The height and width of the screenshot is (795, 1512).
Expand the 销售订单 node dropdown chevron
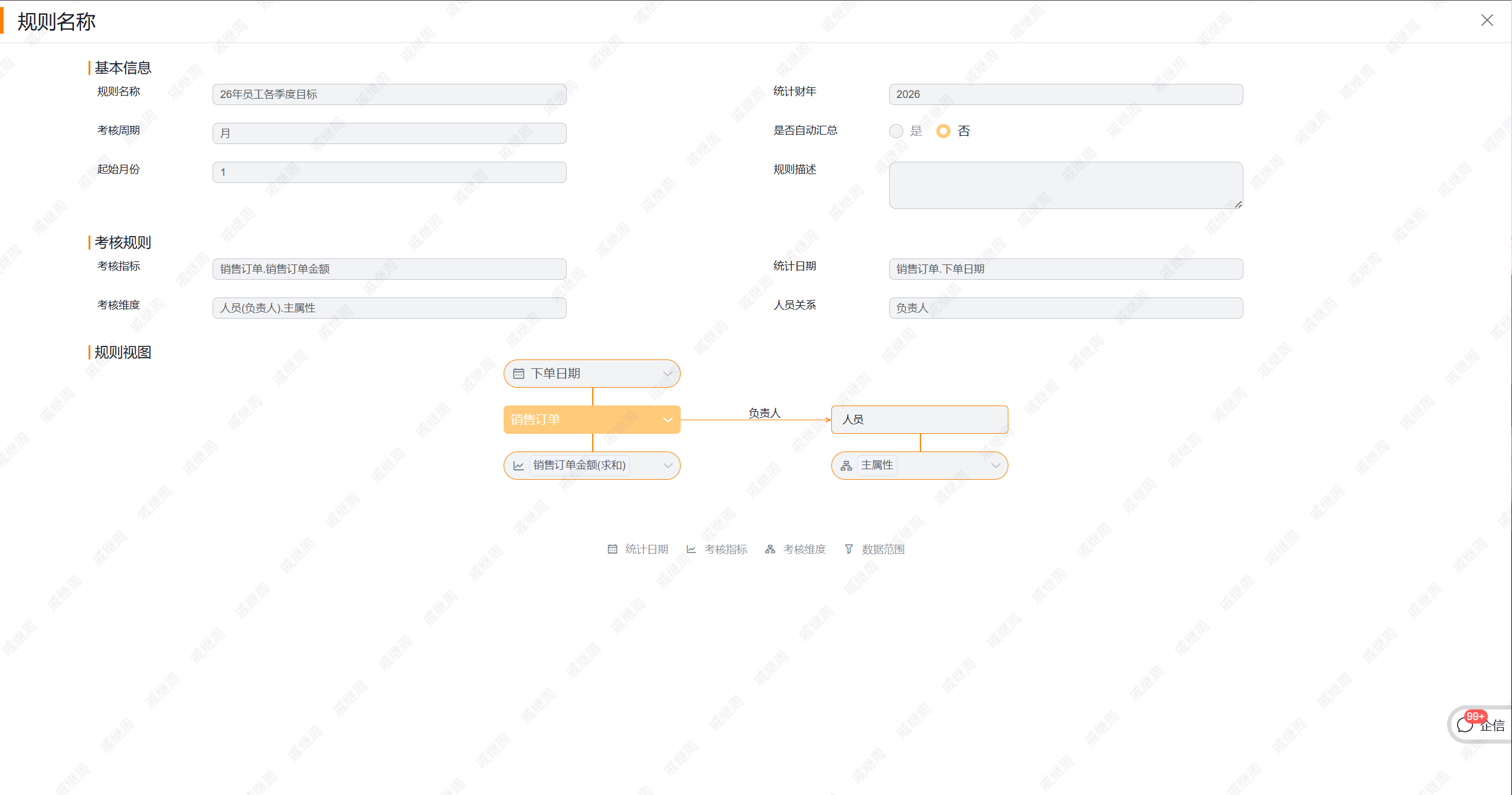[667, 420]
